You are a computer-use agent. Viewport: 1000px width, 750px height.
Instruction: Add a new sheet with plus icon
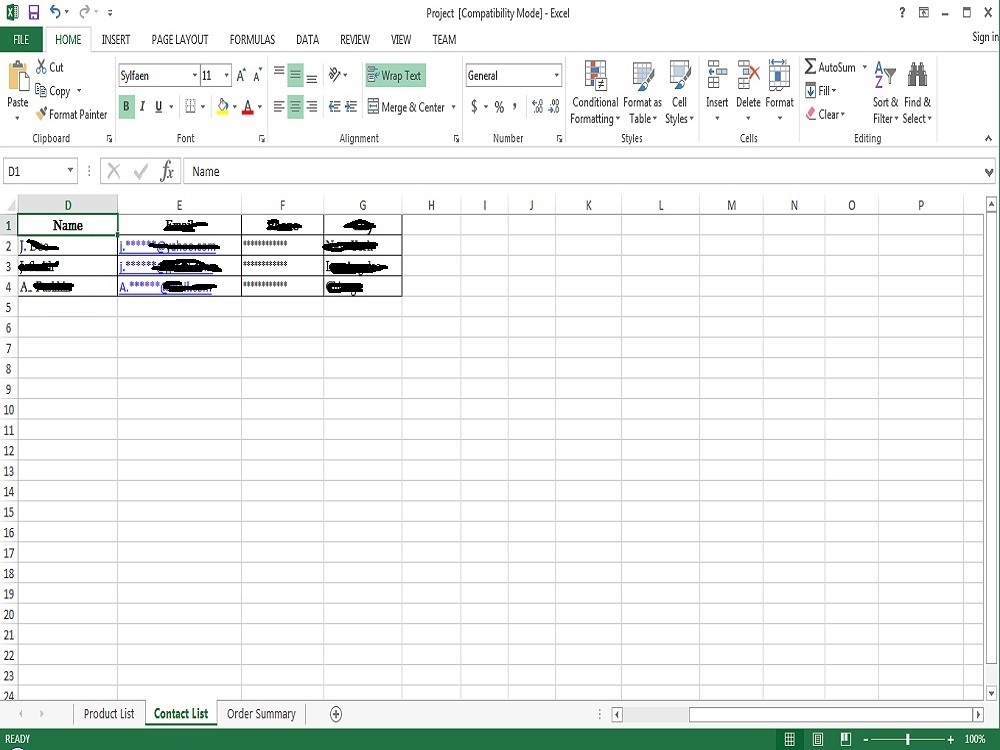(336, 714)
